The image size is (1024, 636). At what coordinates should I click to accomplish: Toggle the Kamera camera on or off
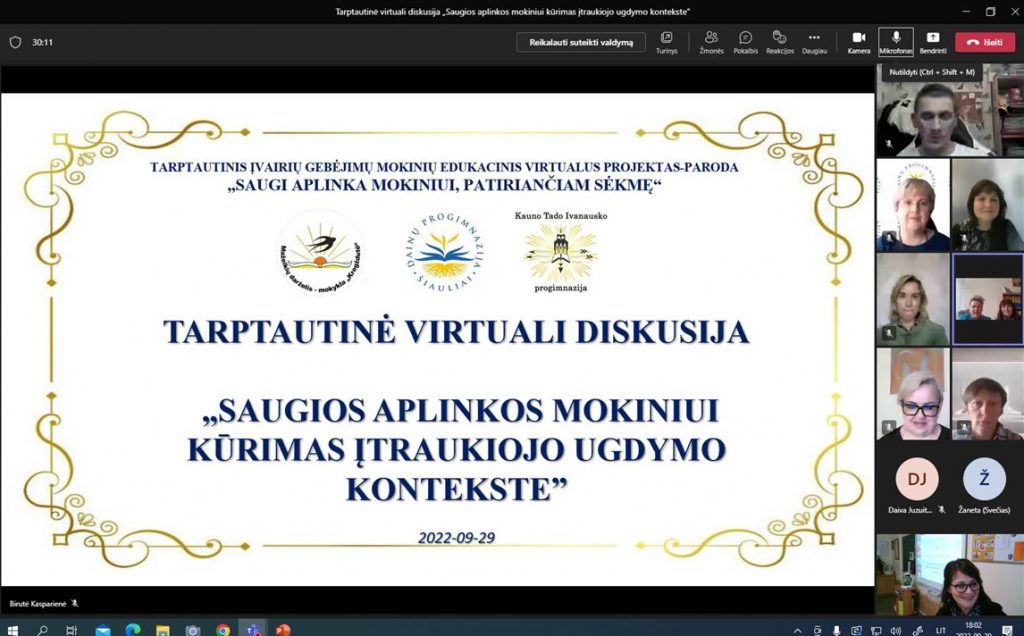coord(859,42)
